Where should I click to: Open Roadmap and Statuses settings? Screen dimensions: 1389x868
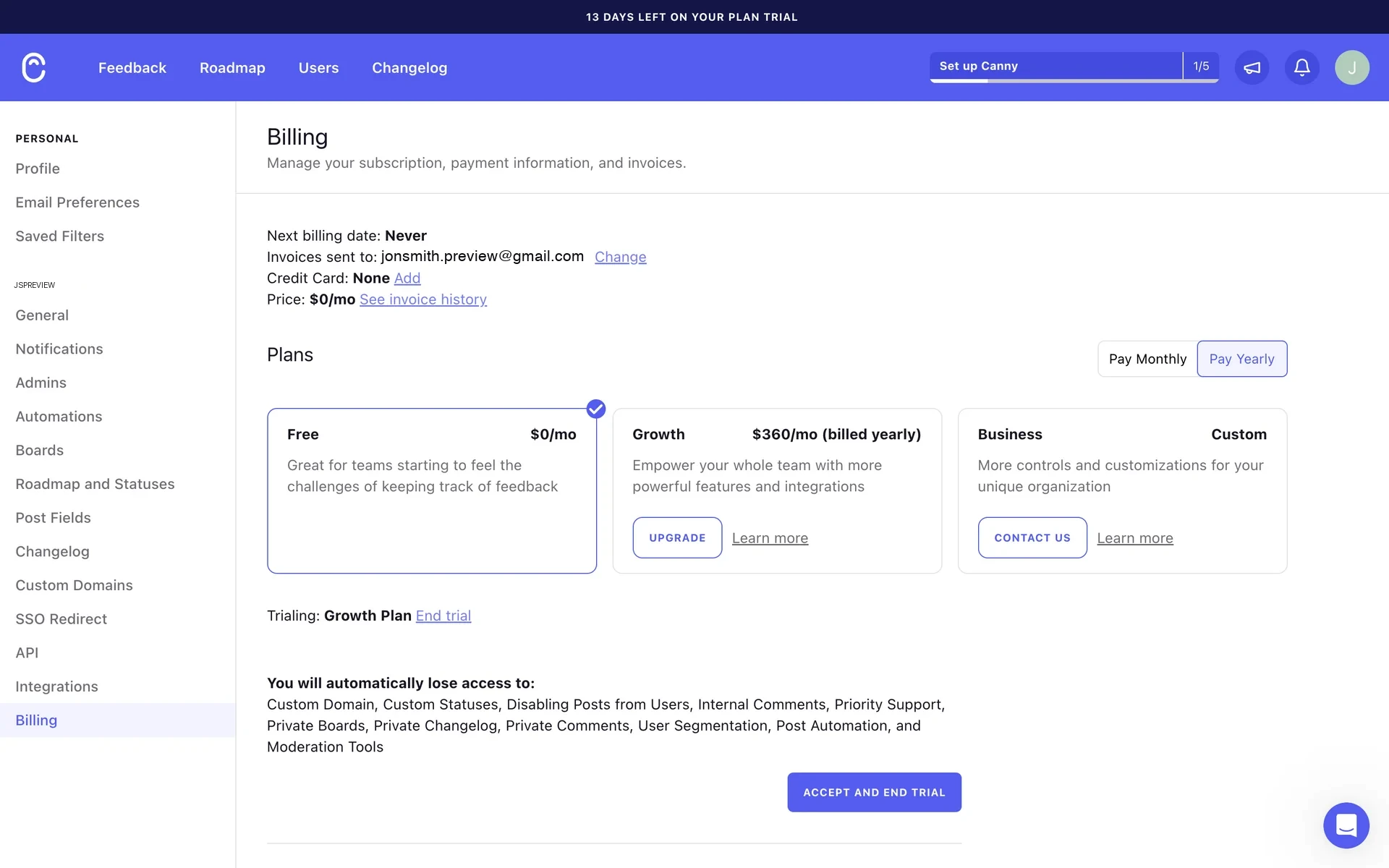pos(95,484)
